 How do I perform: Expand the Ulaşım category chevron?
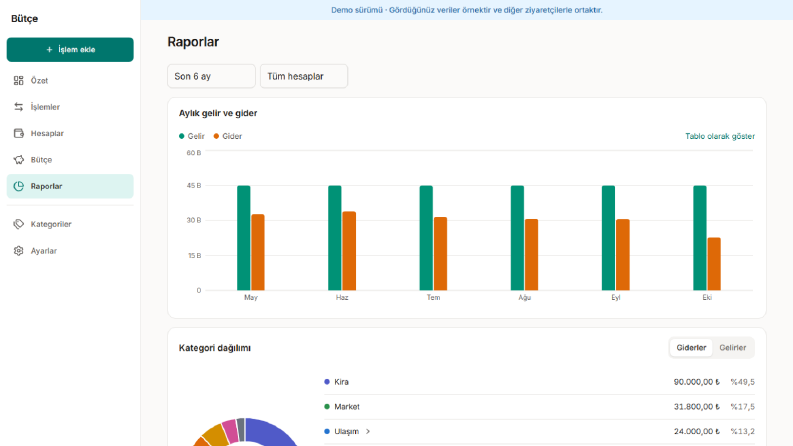point(368,431)
